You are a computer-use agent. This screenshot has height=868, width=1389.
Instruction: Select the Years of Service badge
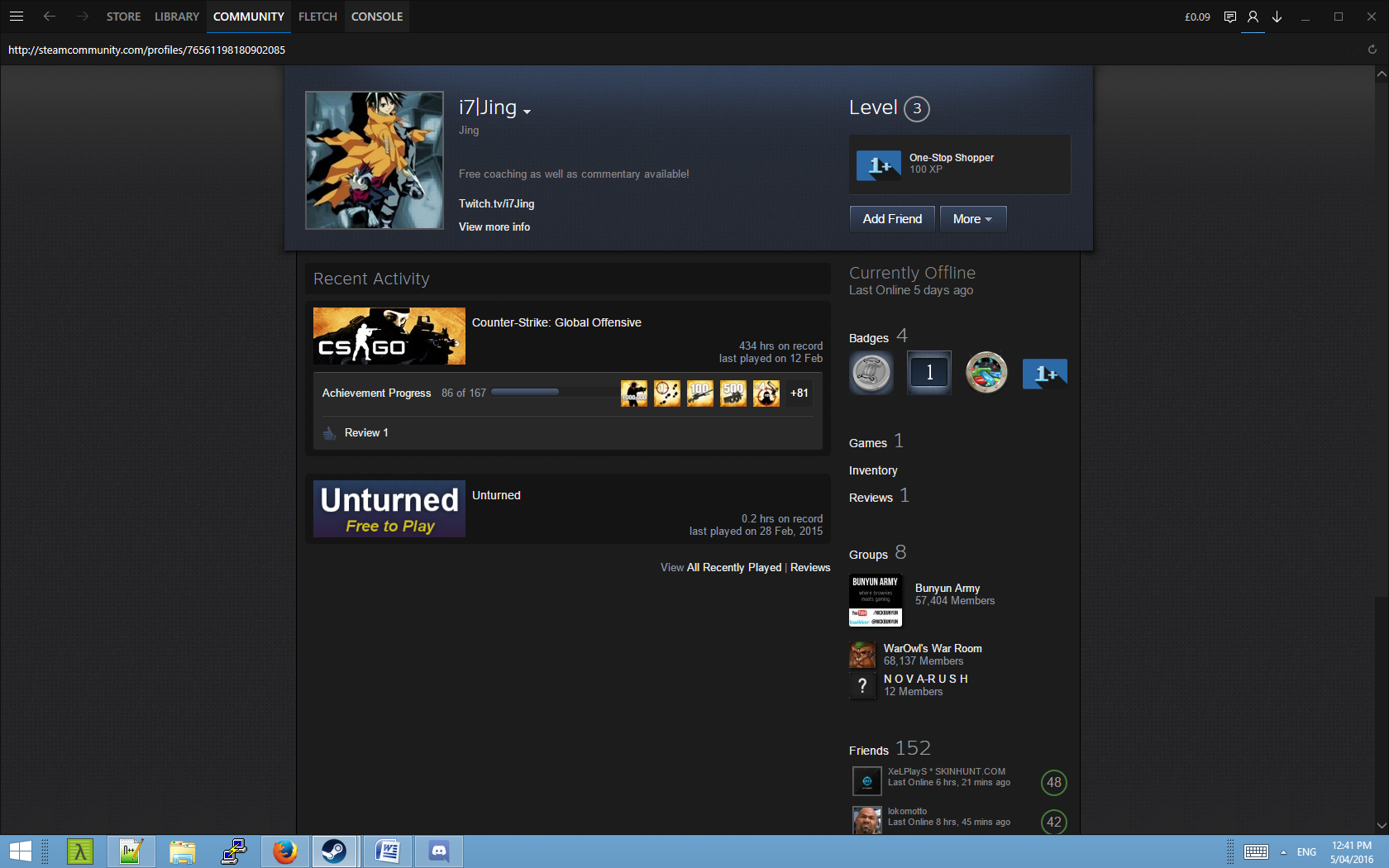928,373
